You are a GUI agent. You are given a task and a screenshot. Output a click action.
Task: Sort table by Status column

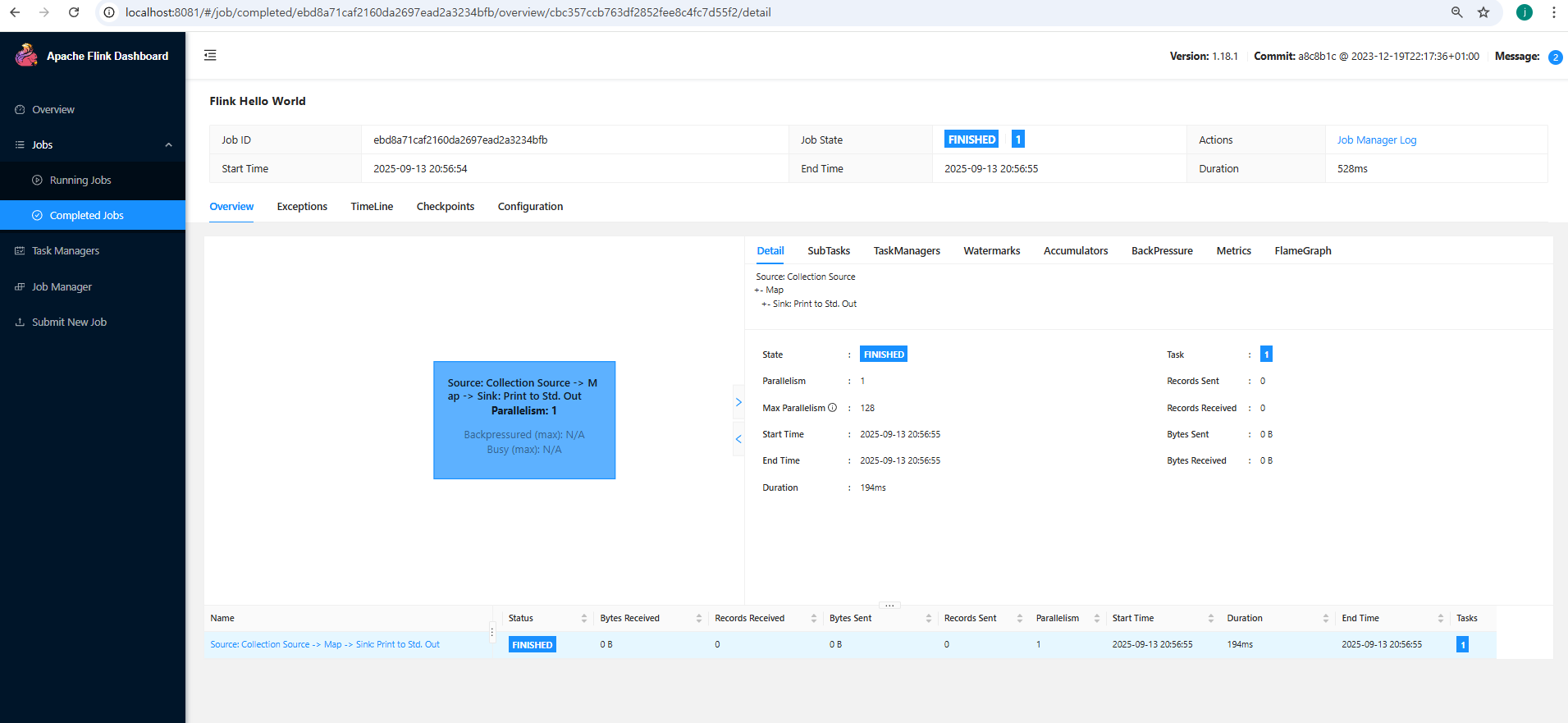(583, 619)
